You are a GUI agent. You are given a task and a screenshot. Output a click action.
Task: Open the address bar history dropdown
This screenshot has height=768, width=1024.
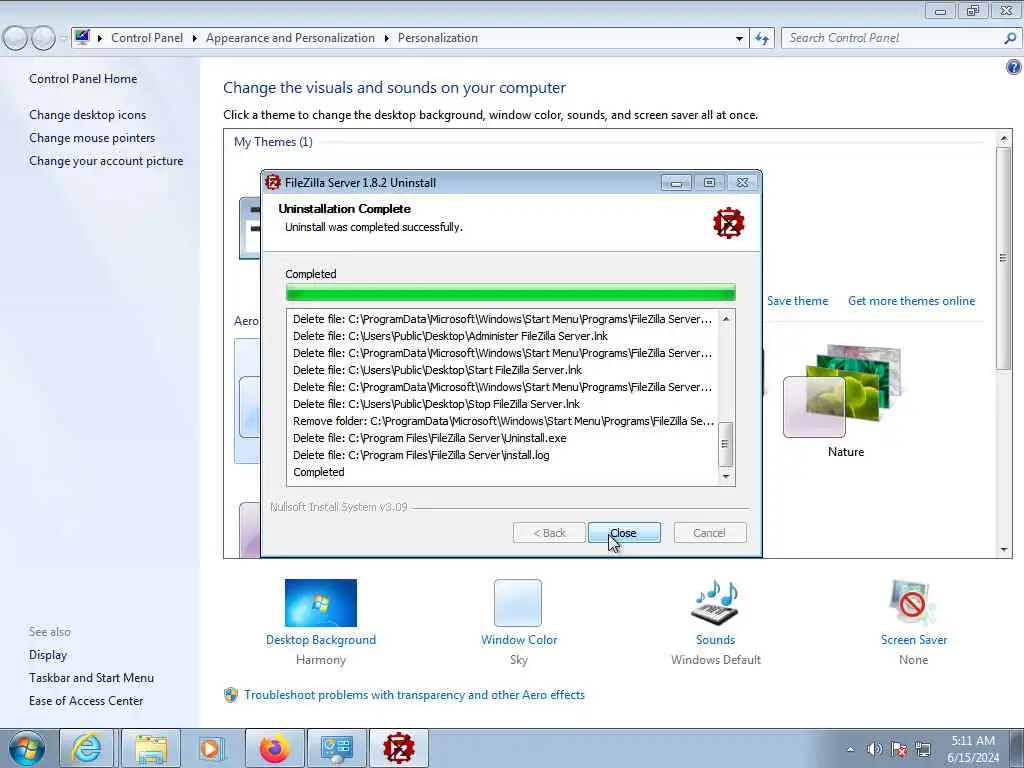pyautogui.click(x=739, y=39)
